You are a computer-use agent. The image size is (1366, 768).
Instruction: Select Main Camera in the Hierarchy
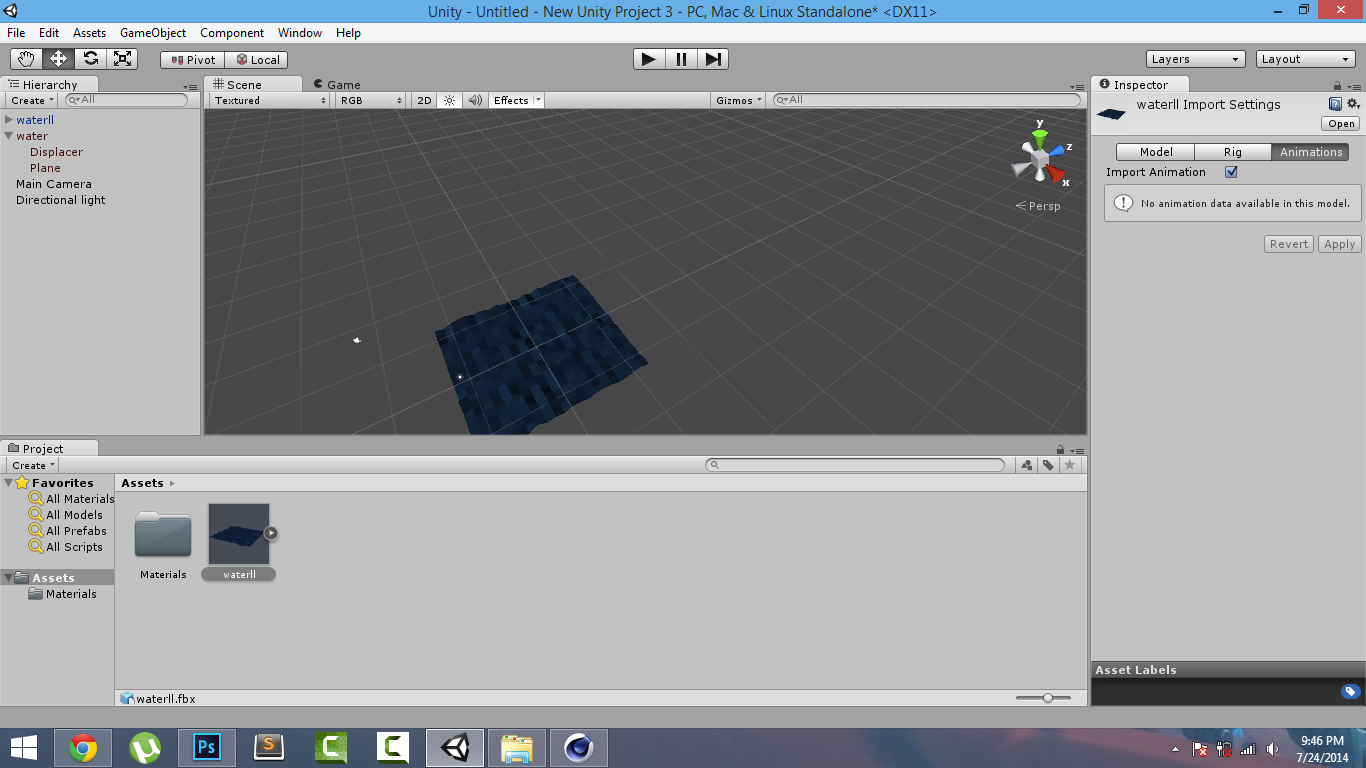[x=54, y=184]
